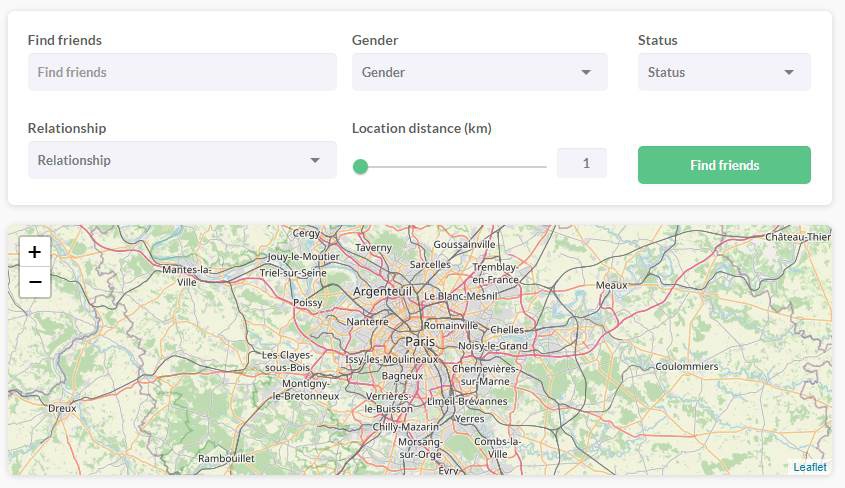Screen dimensions: 845x488
Task: Expand the Status dropdown
Action: tap(723, 72)
